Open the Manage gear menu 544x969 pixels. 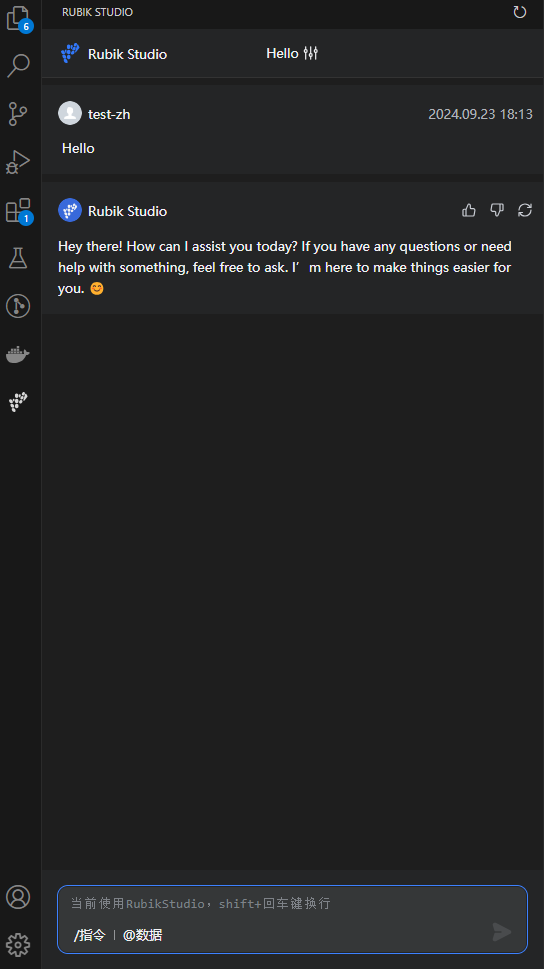18,944
